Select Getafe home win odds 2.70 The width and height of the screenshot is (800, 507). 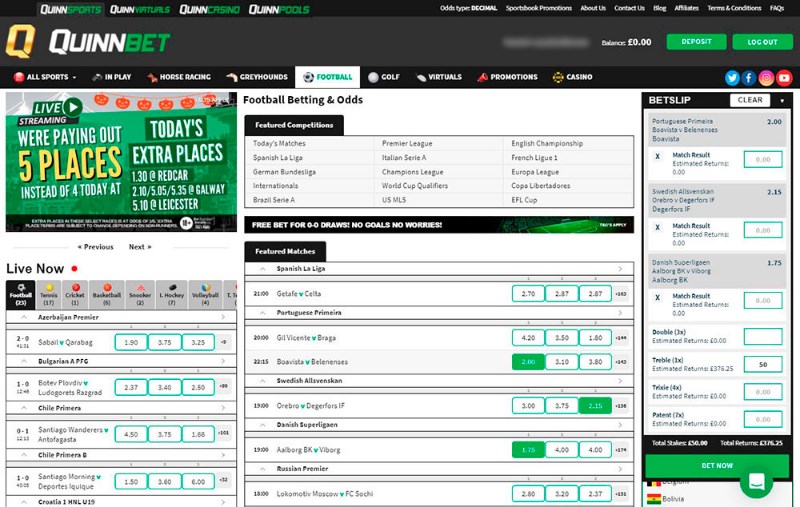(528, 294)
